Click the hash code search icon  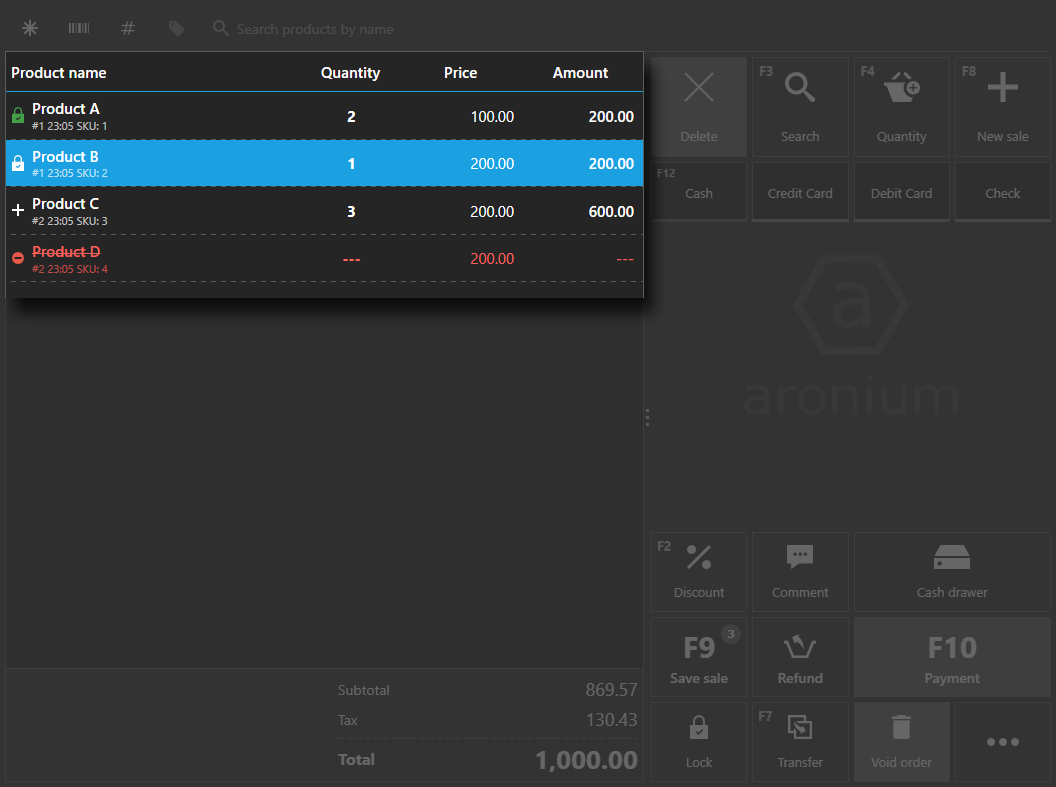128,29
